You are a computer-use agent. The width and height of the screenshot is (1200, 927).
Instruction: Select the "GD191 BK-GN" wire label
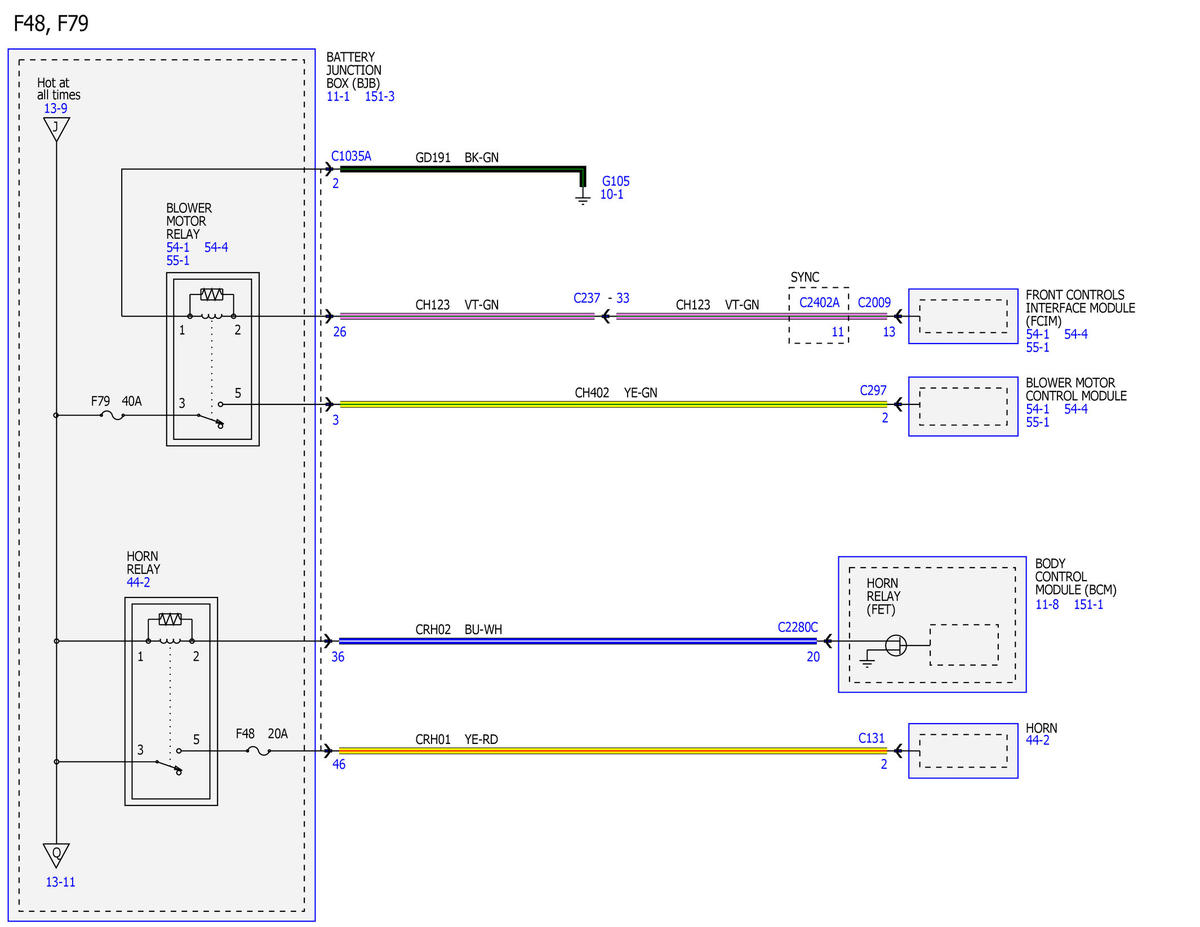(457, 158)
